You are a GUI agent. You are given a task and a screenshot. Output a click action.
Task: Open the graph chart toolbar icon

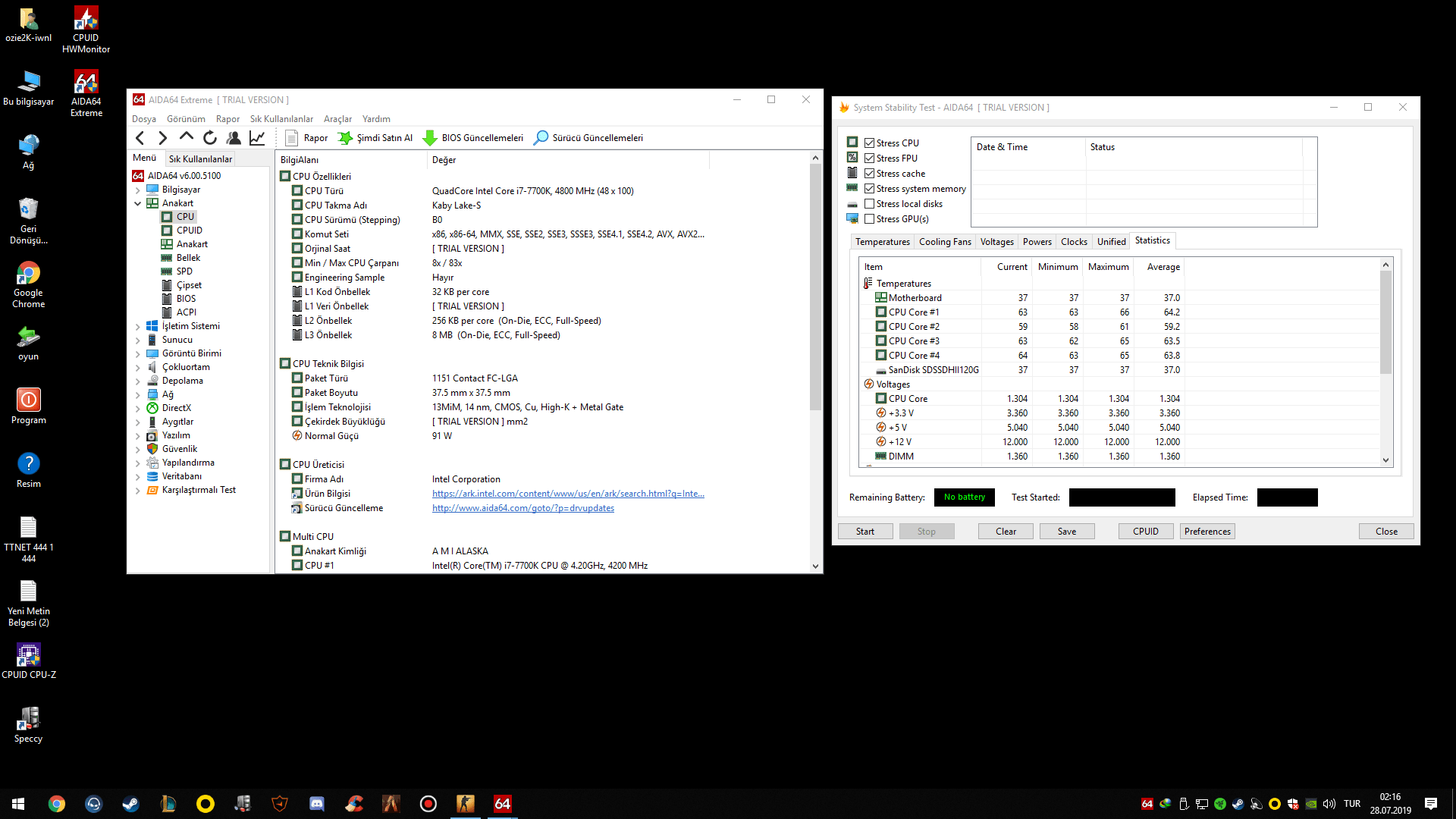click(257, 138)
